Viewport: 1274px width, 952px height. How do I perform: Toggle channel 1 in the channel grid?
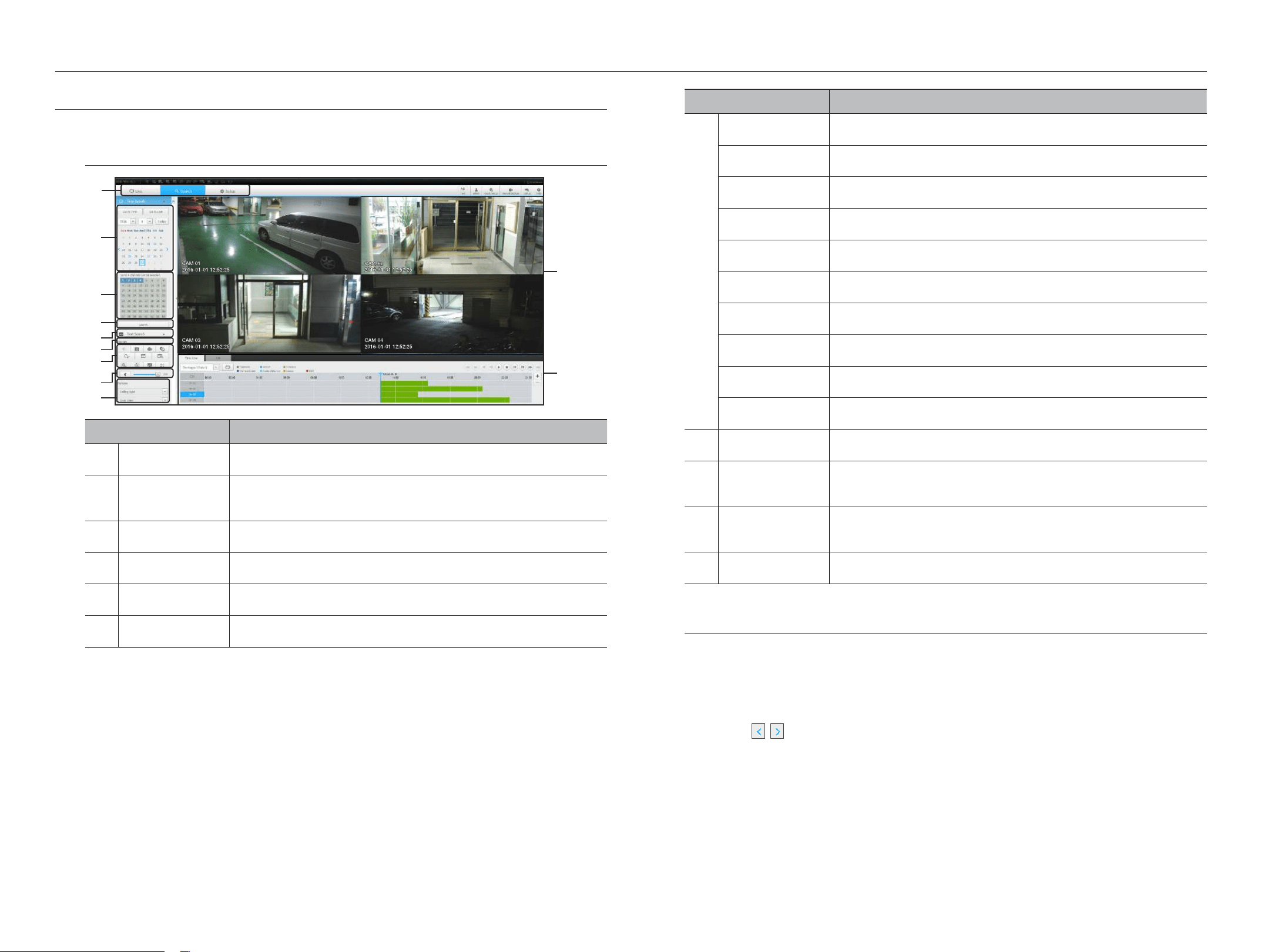point(123,280)
